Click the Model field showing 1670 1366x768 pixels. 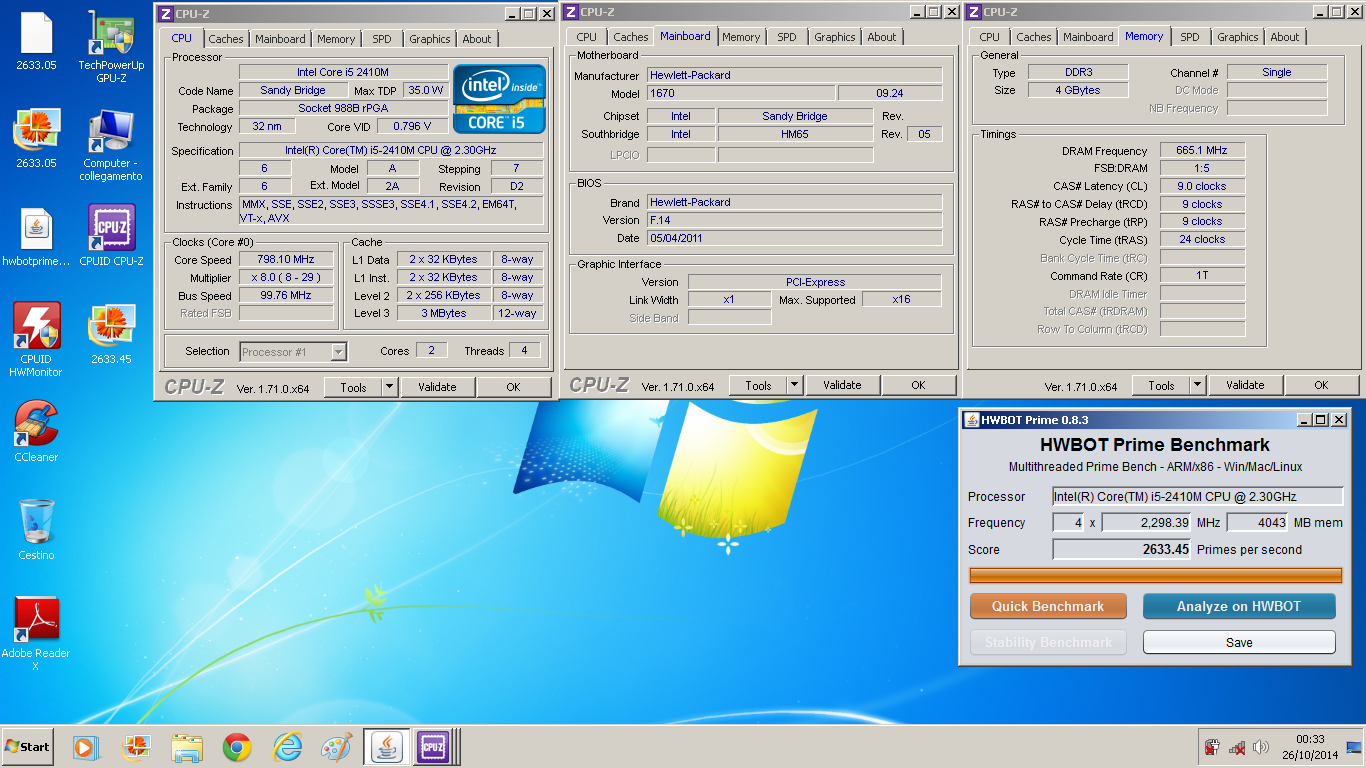coord(741,93)
